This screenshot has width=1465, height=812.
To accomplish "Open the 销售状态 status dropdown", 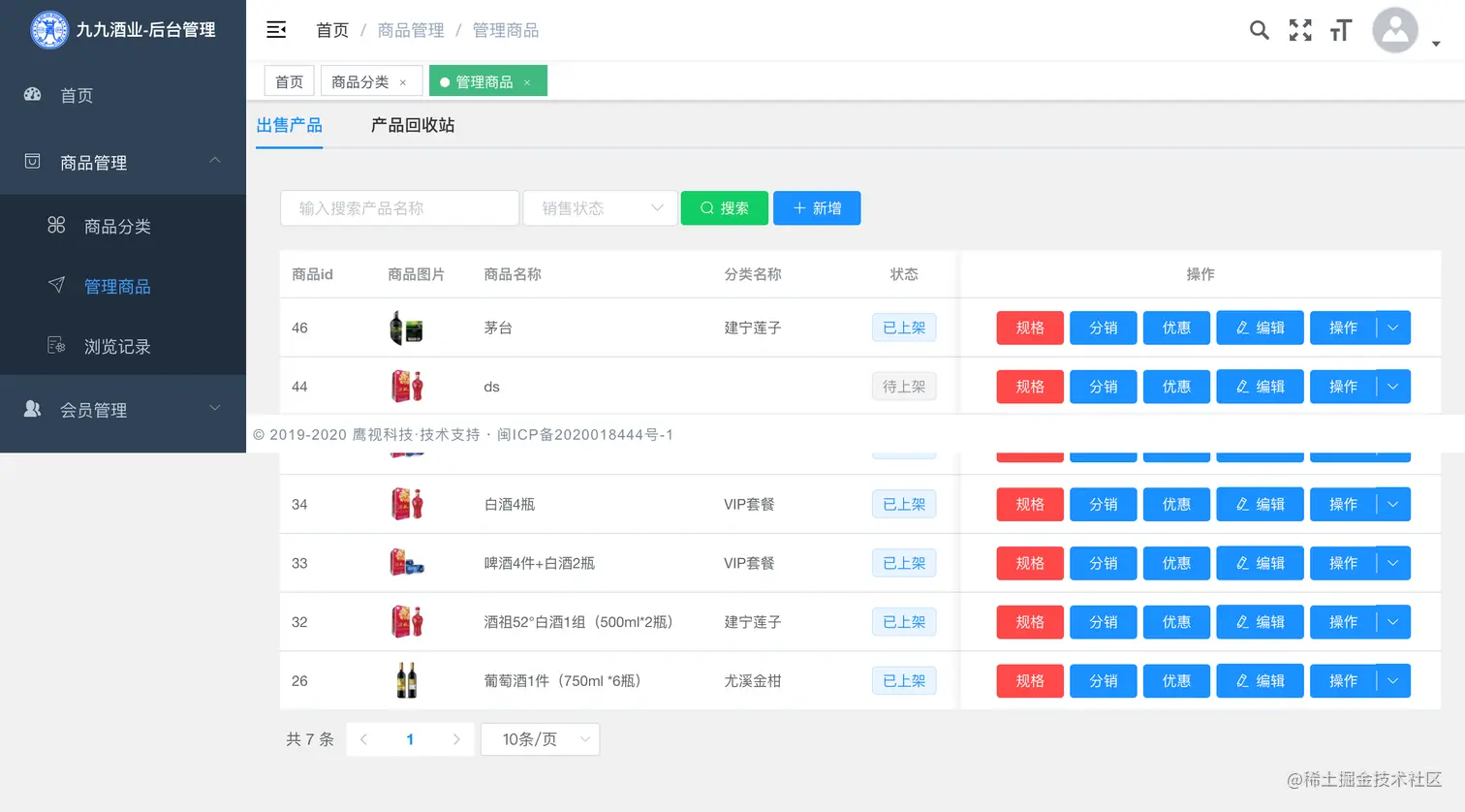I will [x=600, y=207].
